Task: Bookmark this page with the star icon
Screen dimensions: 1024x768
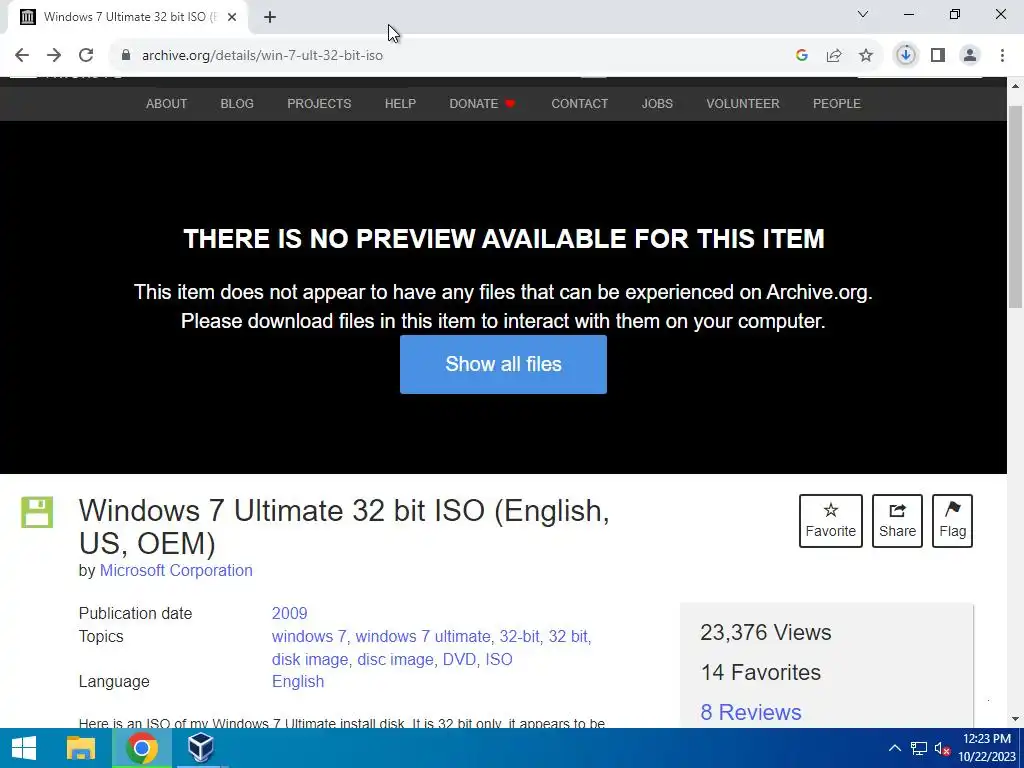Action: (866, 56)
